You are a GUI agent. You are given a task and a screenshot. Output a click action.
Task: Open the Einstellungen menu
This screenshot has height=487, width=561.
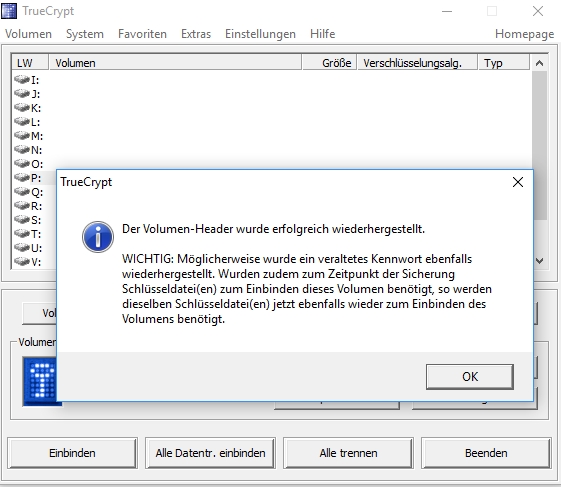[x=260, y=34]
